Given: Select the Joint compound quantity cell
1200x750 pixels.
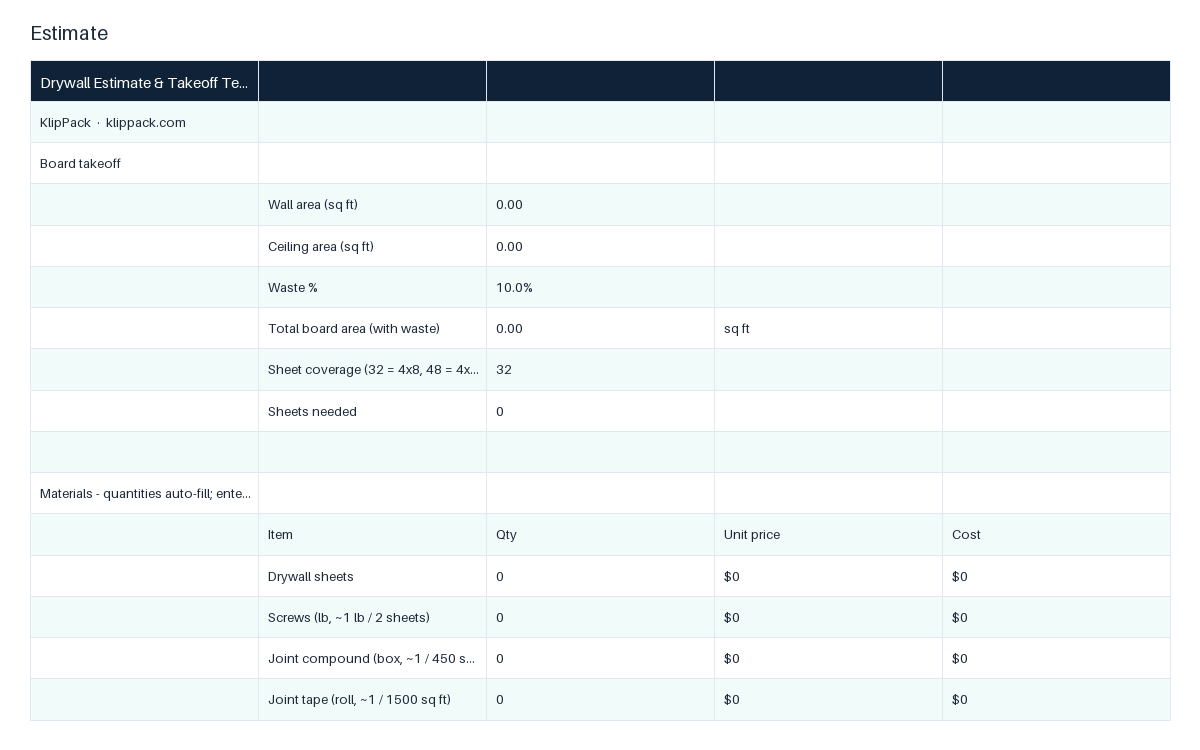Looking at the screenshot, I should [x=601, y=658].
